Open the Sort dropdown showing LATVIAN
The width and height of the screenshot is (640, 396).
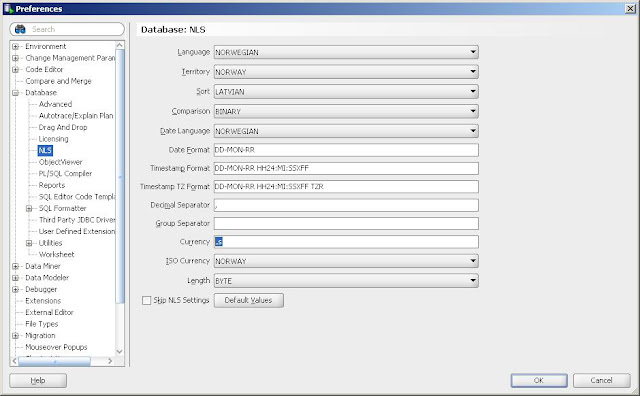346,91
